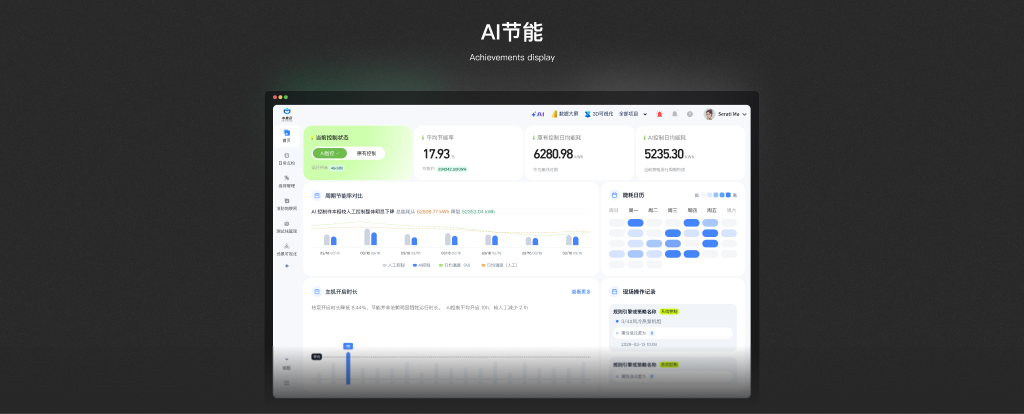Expand the 全部项目 project dropdown
The height and width of the screenshot is (414, 1024).
[633, 114]
